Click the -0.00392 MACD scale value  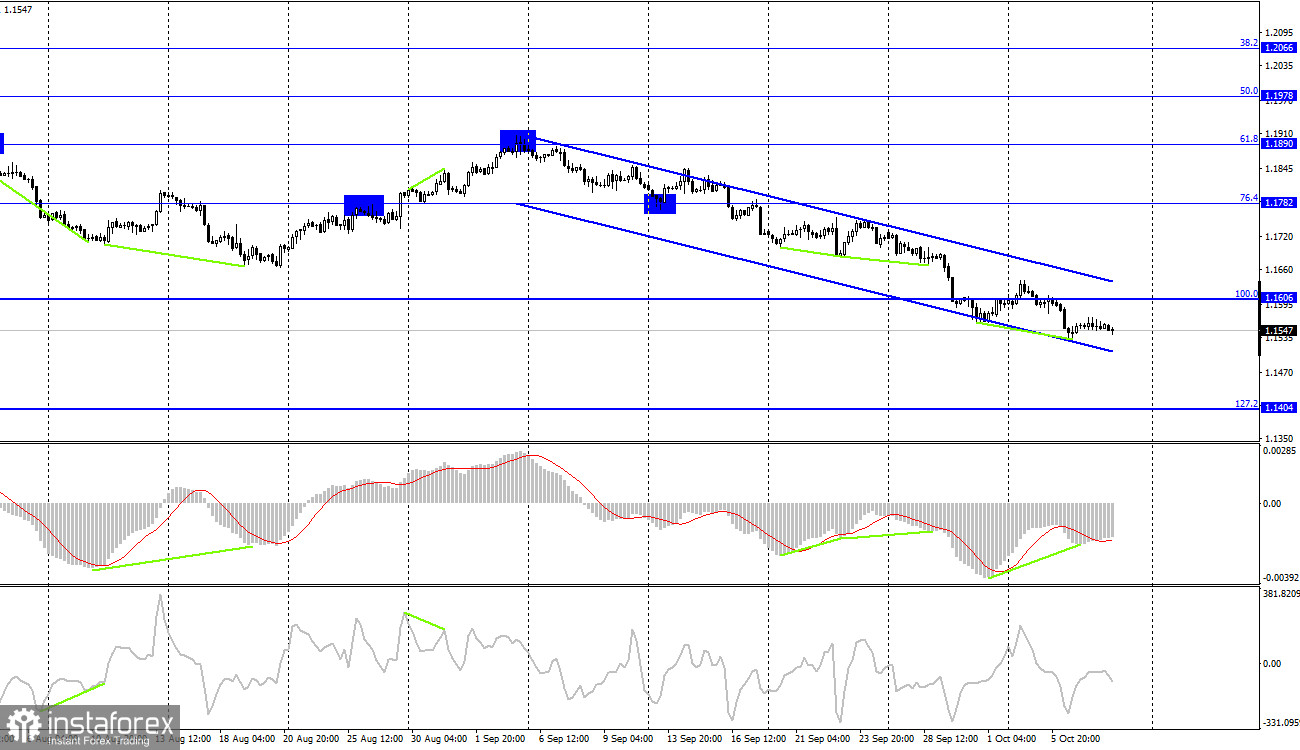click(x=1279, y=578)
